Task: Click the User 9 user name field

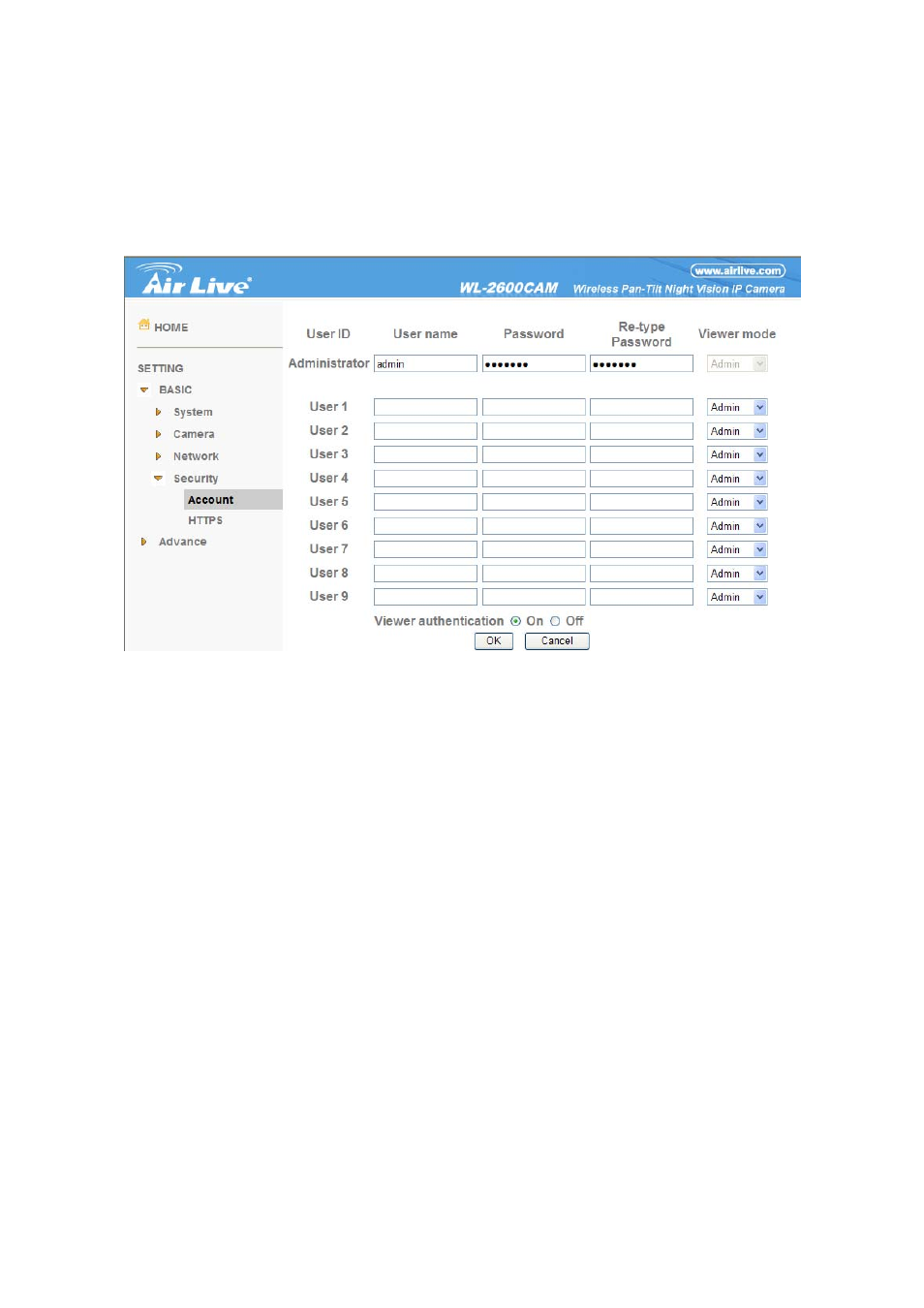Action: point(425,597)
